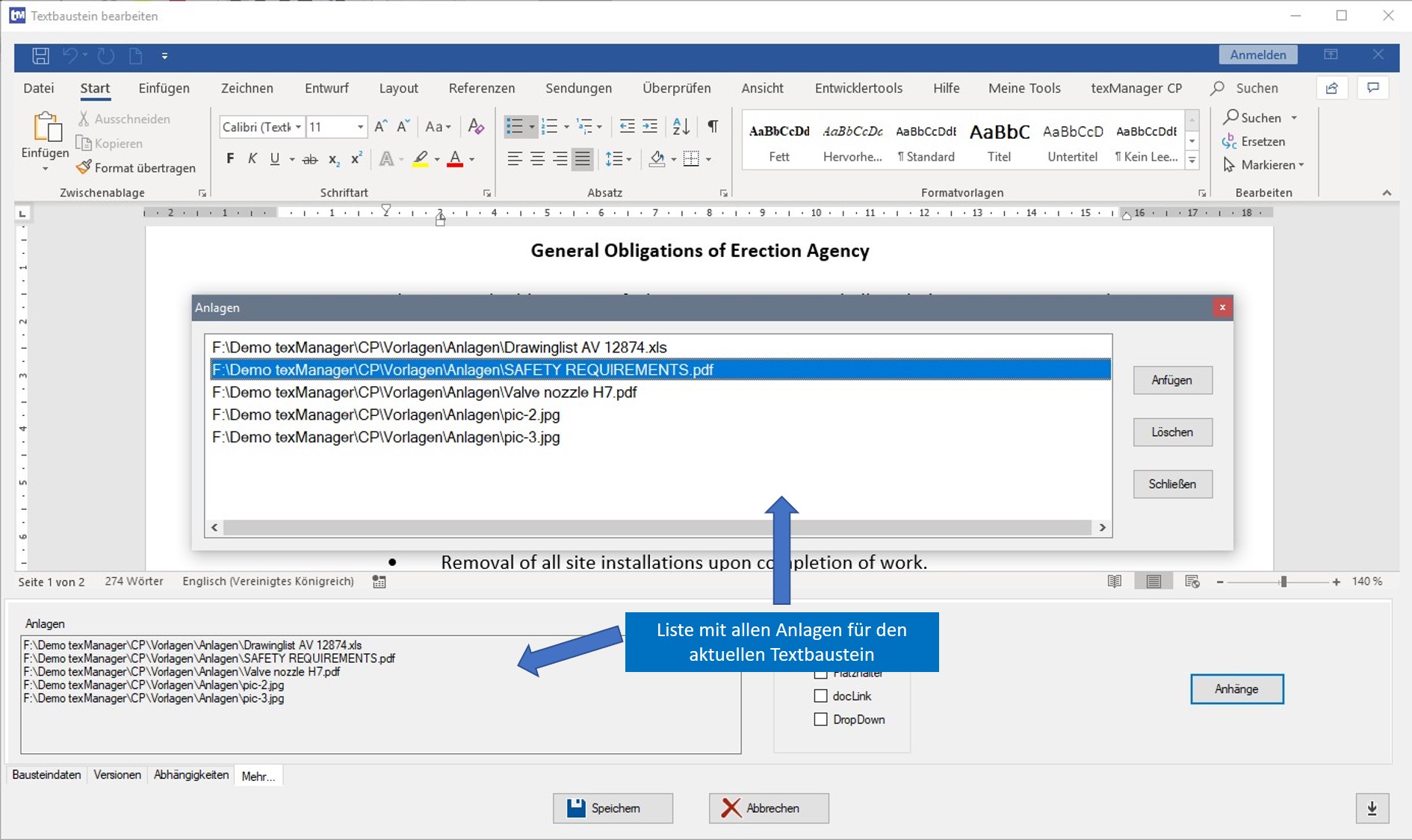The height and width of the screenshot is (840, 1412).
Task: Click the comments speech bubble icon
Action: (1373, 88)
